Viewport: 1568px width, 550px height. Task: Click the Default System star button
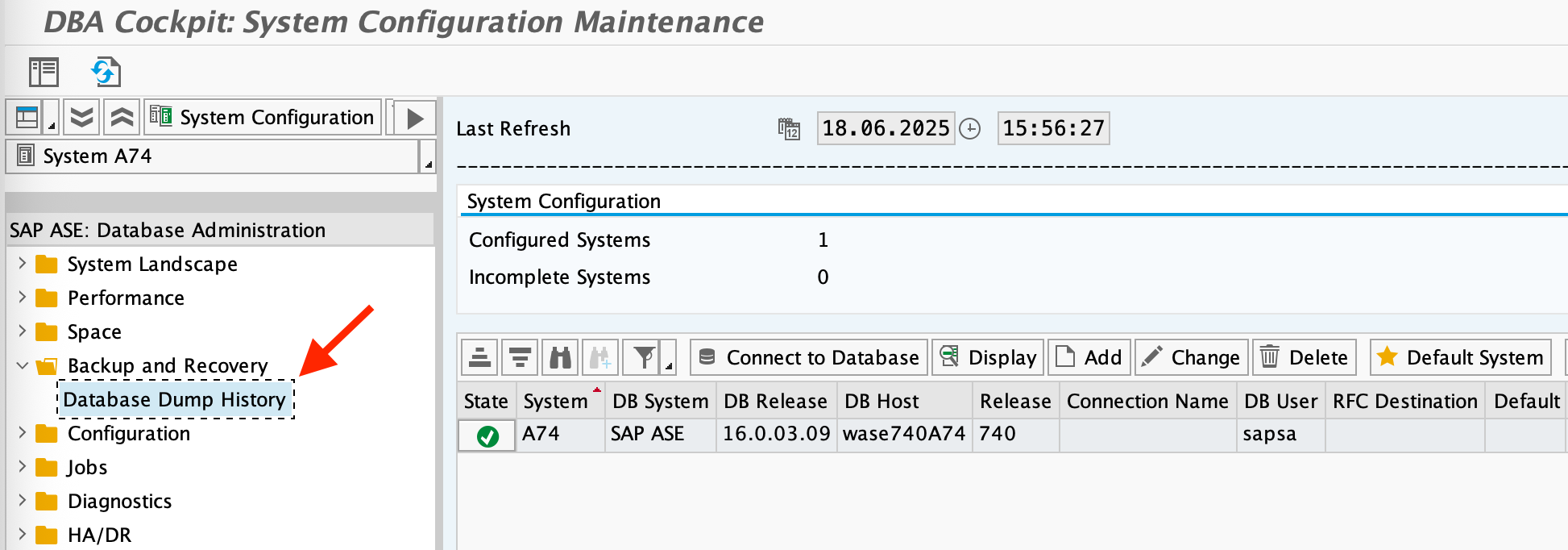coord(1461,357)
